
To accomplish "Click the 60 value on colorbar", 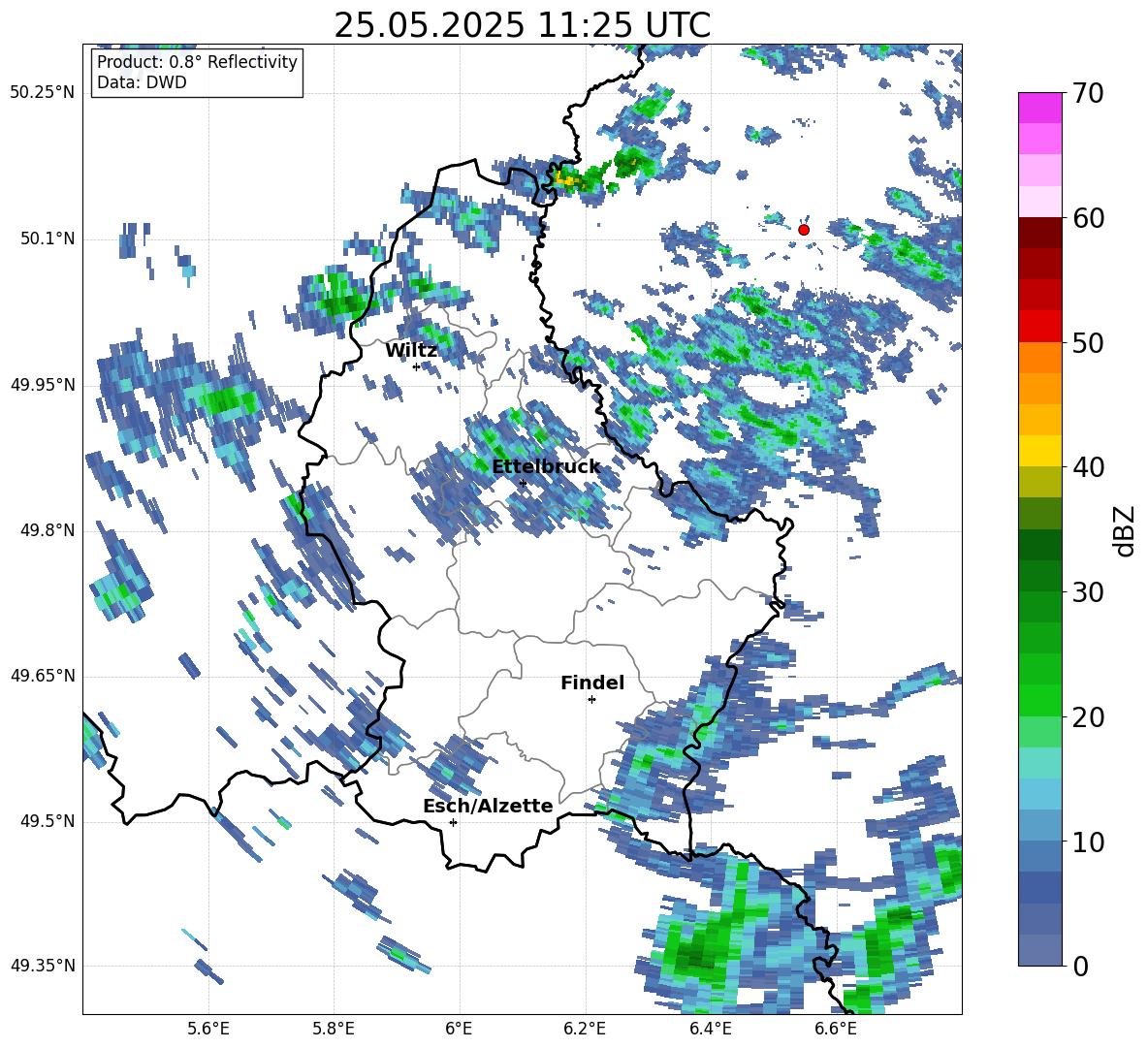I will tap(1088, 218).
